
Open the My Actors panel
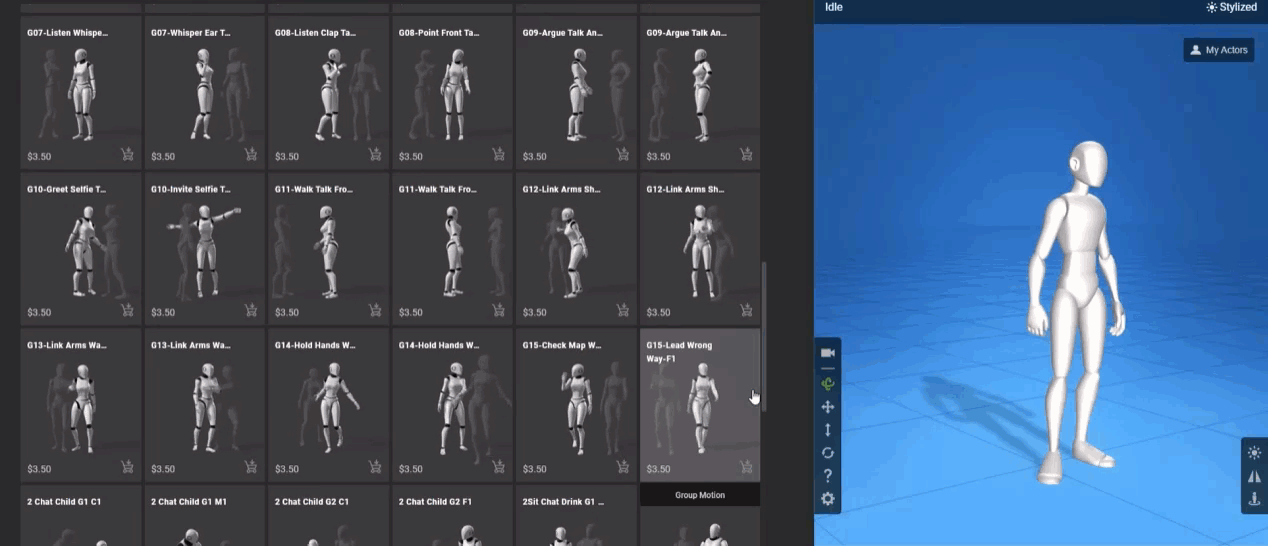tap(1218, 50)
